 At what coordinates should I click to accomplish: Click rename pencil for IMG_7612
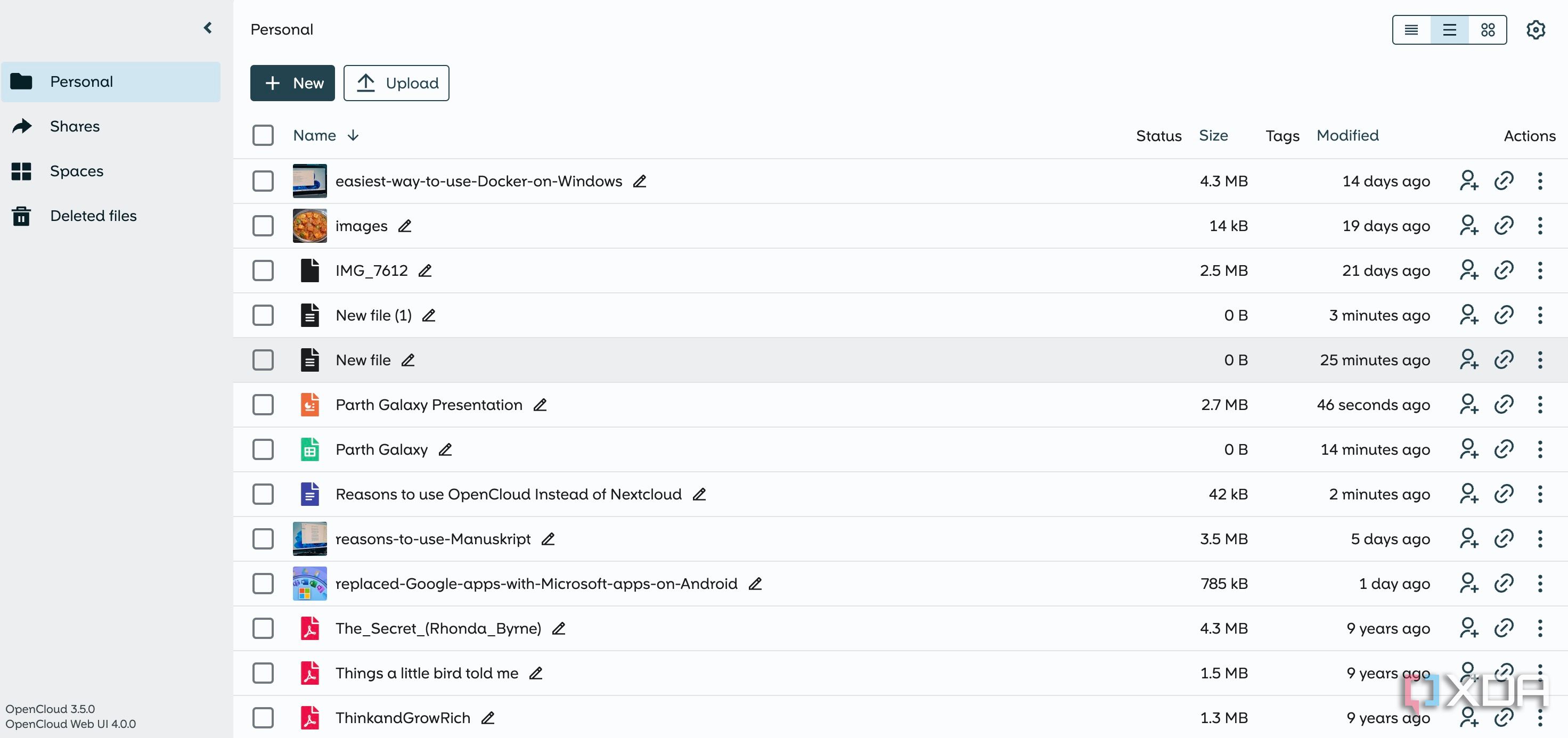point(425,270)
